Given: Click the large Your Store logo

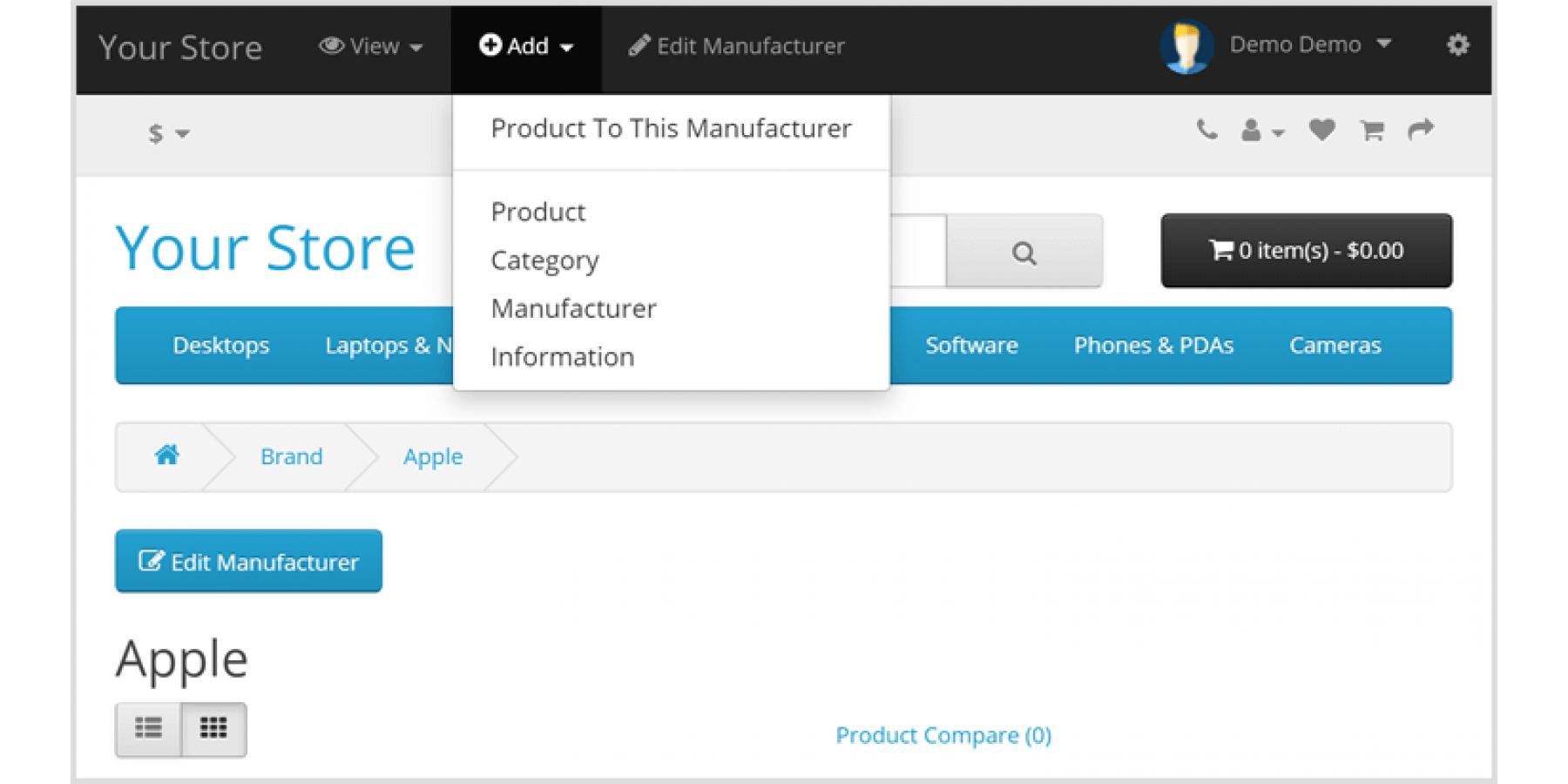Looking at the screenshot, I should coord(266,249).
